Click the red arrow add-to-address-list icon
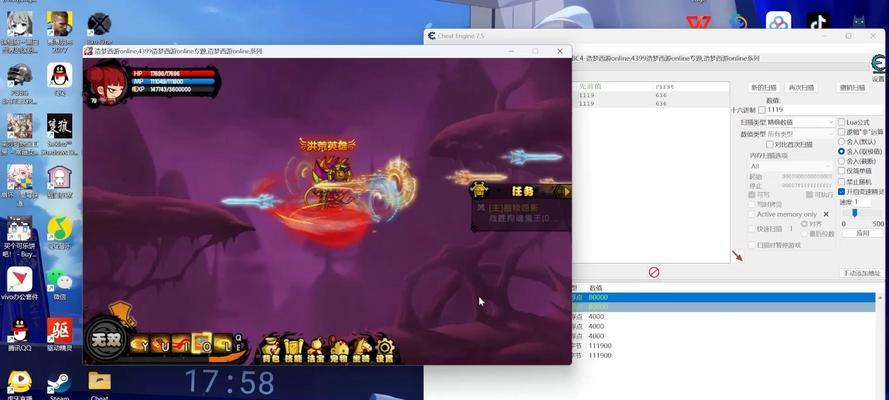Image resolution: width=889 pixels, height=400 pixels. [x=737, y=256]
